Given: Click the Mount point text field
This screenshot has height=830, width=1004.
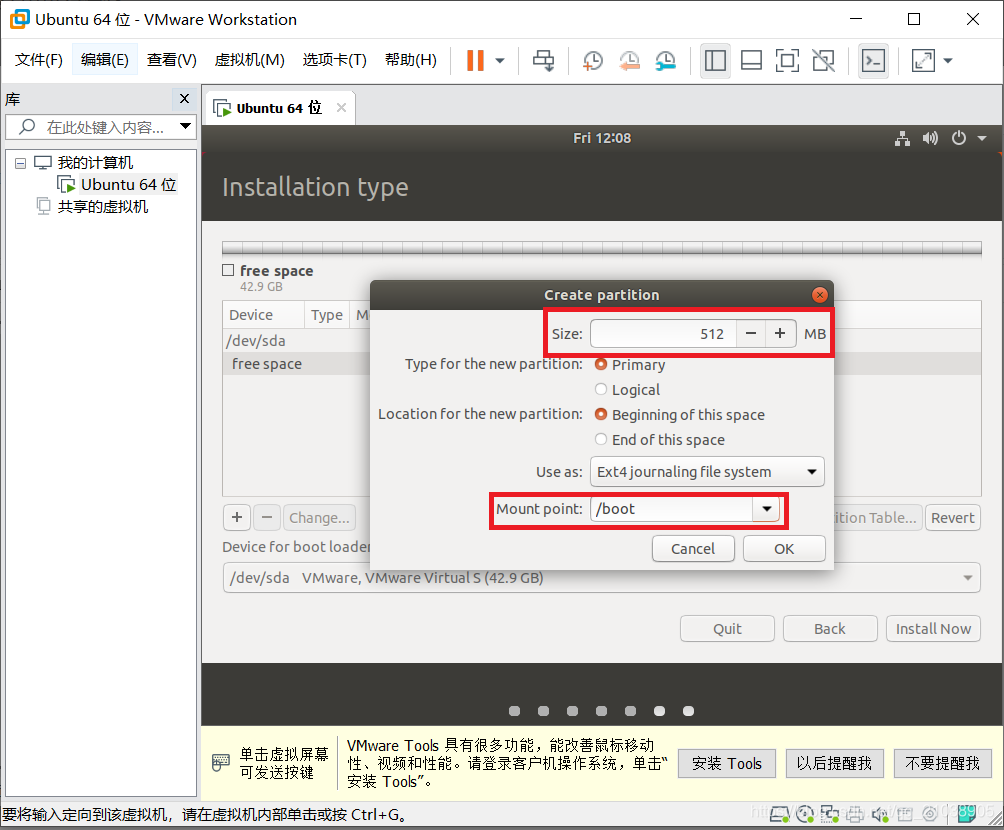Looking at the screenshot, I should [x=671, y=509].
